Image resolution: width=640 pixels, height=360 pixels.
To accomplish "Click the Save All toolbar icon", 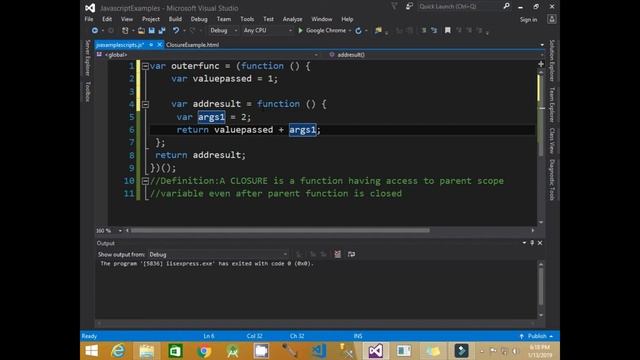I will pyautogui.click(x=162, y=31).
